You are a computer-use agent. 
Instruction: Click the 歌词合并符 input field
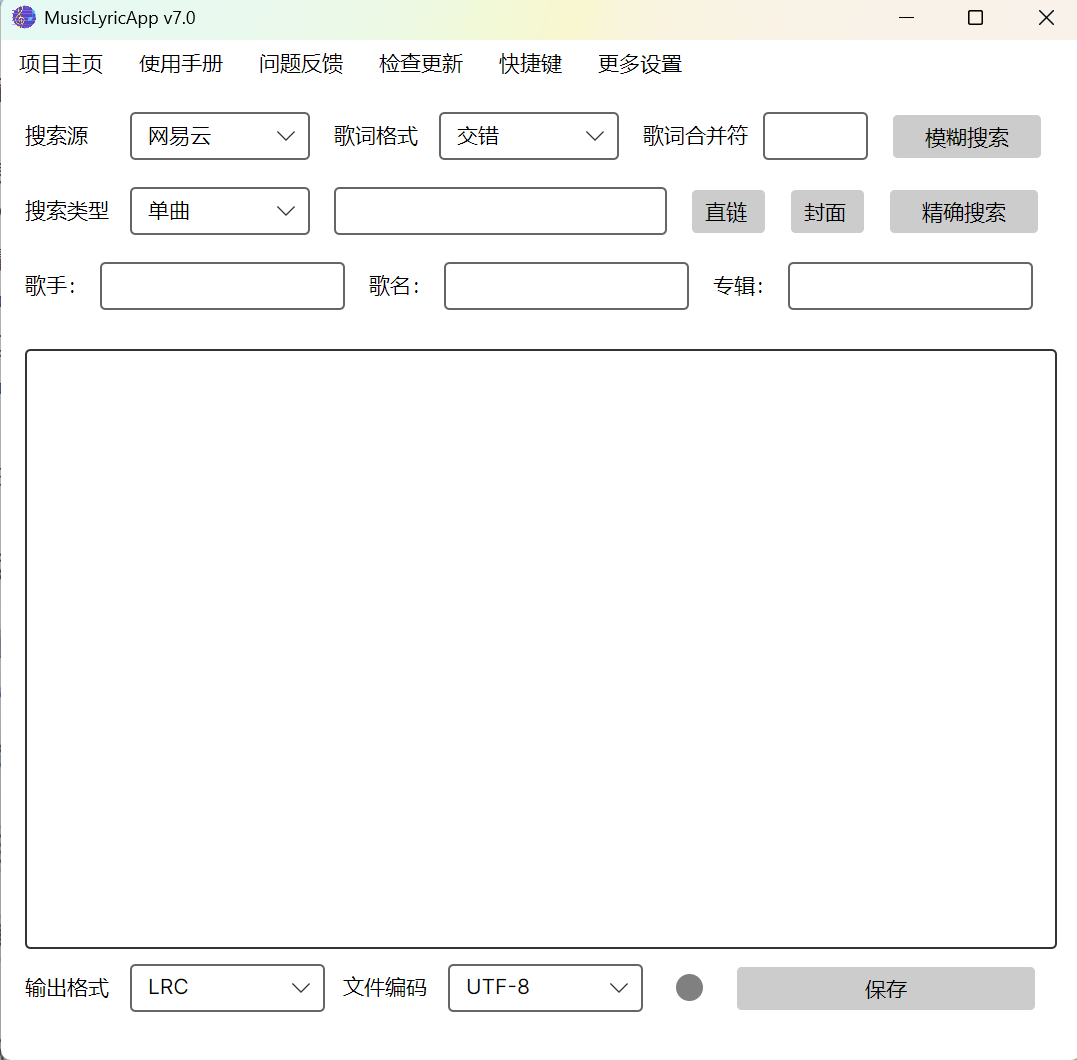click(x=815, y=136)
